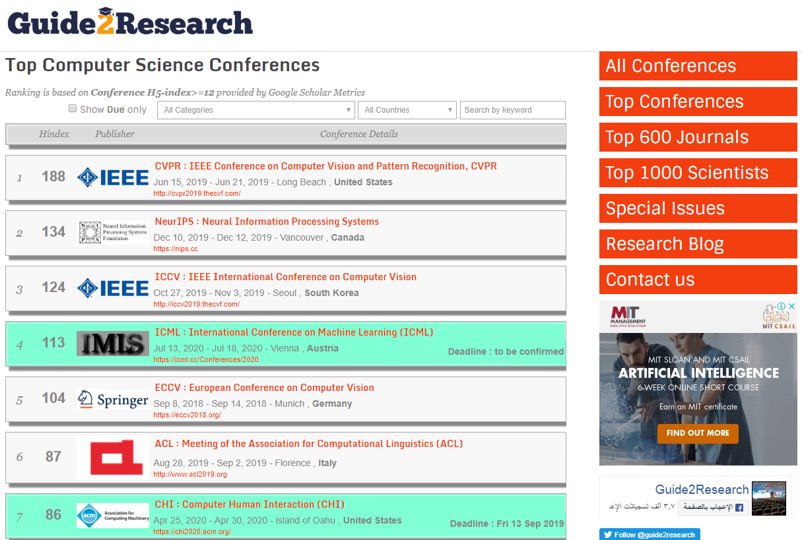
Task: Open the All Categories dropdown
Action: [x=256, y=110]
